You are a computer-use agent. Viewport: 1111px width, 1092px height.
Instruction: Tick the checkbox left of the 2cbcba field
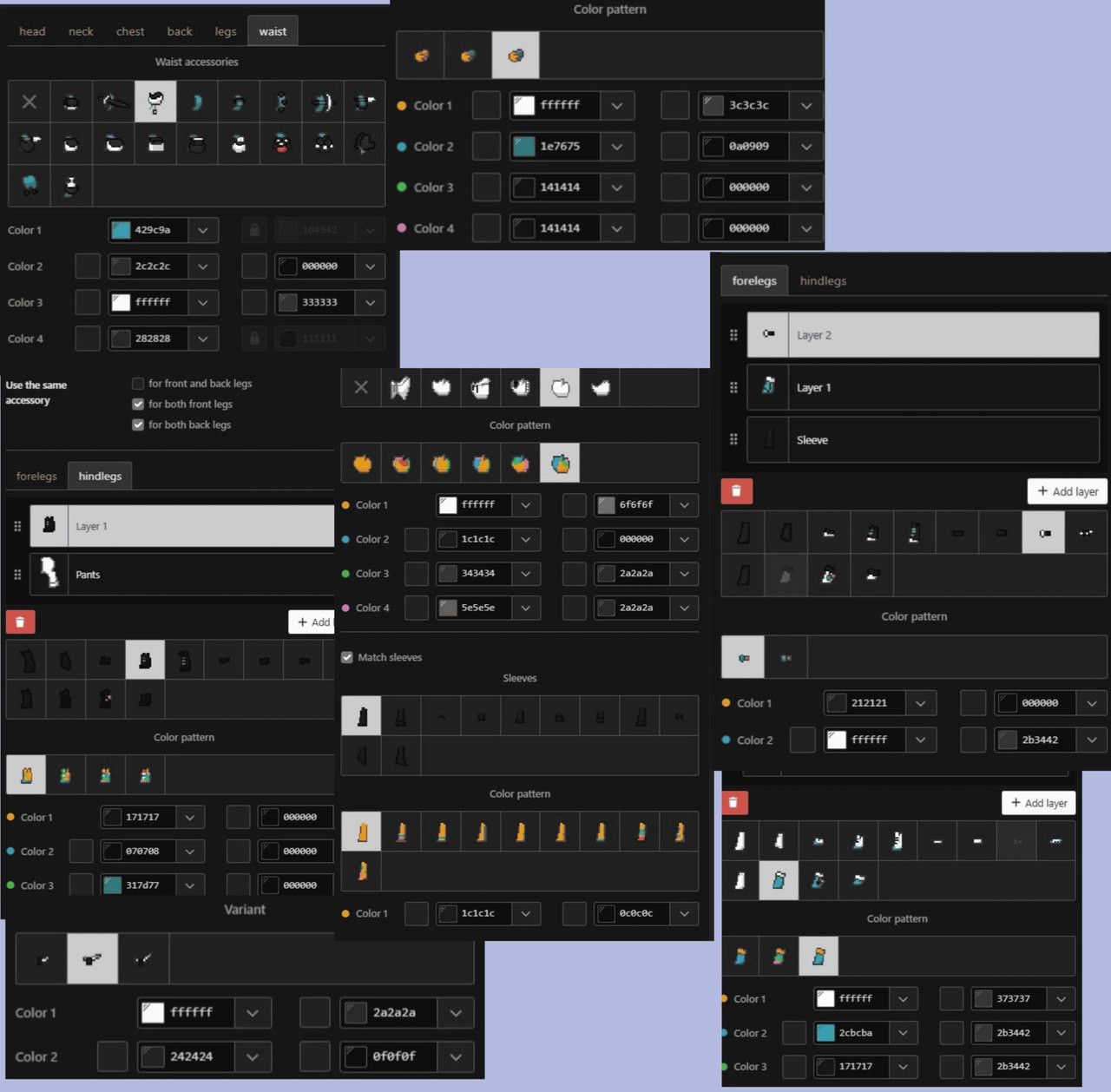coord(794,1033)
